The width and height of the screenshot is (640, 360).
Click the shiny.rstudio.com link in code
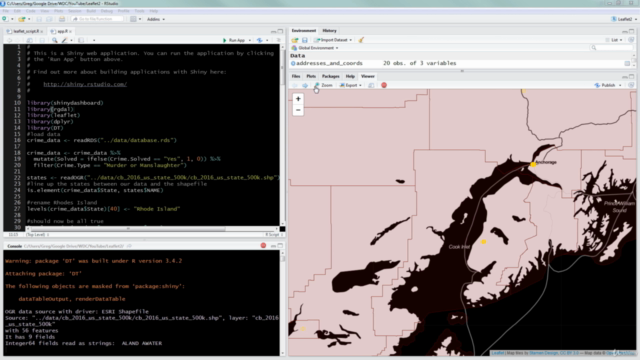[85, 84]
